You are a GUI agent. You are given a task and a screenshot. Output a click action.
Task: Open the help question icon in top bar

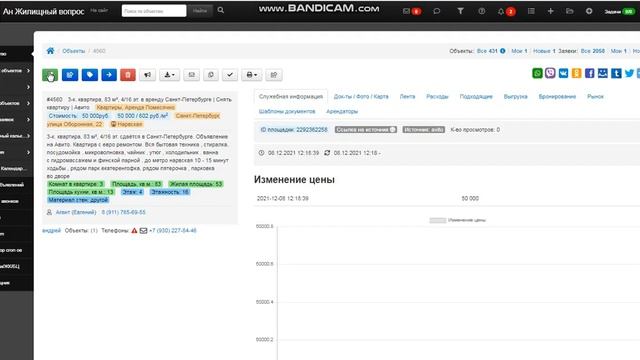pyautogui.click(x=482, y=11)
